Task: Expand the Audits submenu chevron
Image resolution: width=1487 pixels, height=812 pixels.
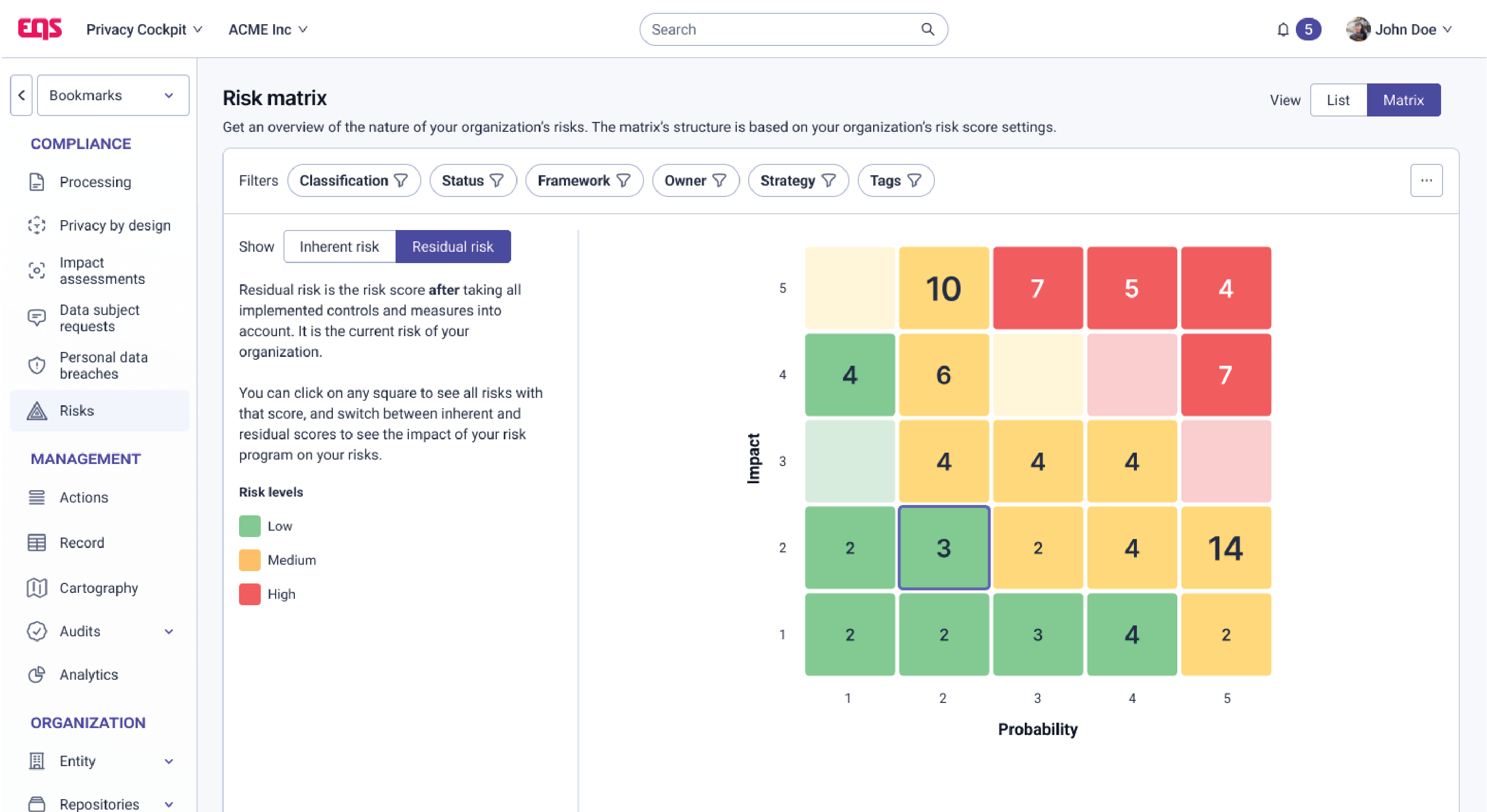Action: coord(168,631)
